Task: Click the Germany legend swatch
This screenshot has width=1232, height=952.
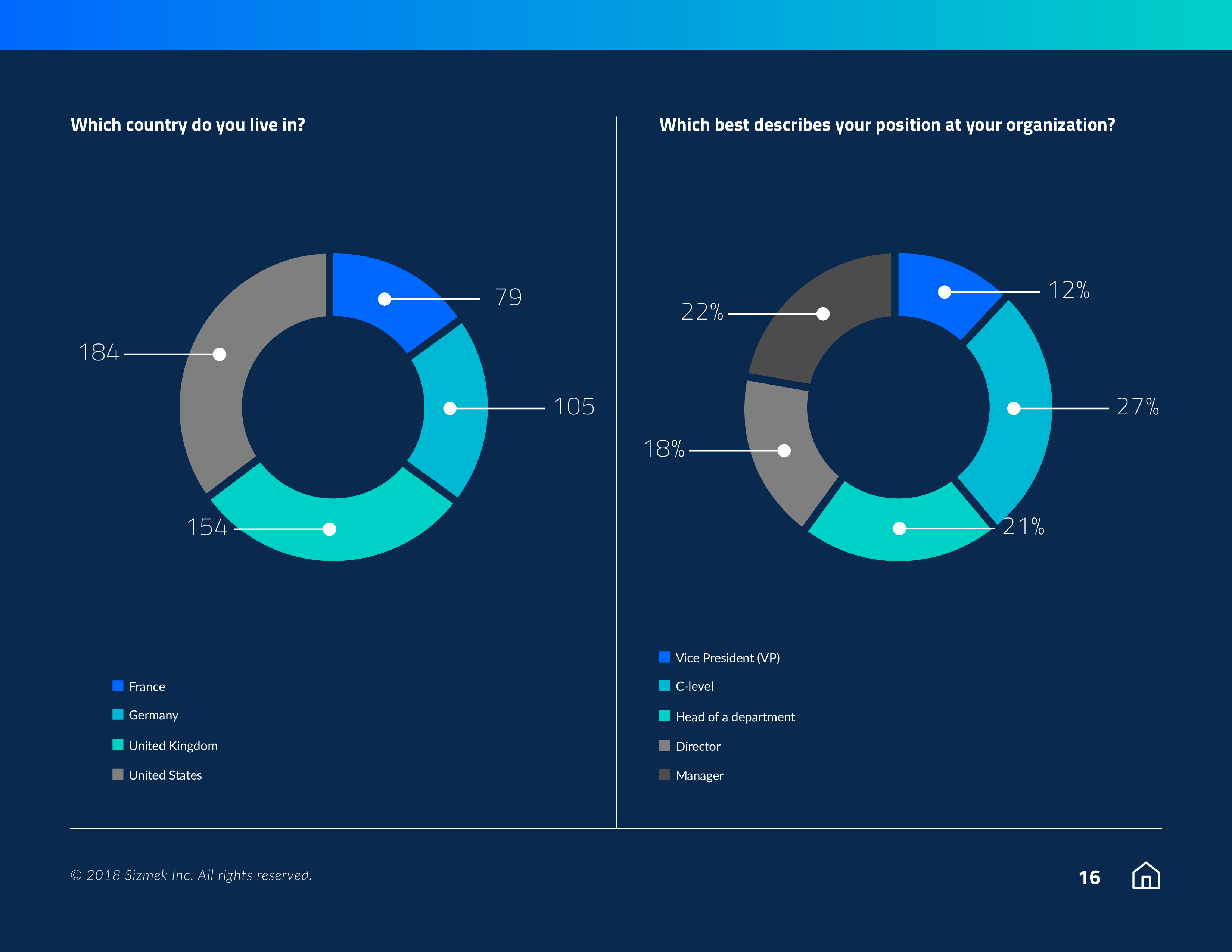Action: pos(117,715)
